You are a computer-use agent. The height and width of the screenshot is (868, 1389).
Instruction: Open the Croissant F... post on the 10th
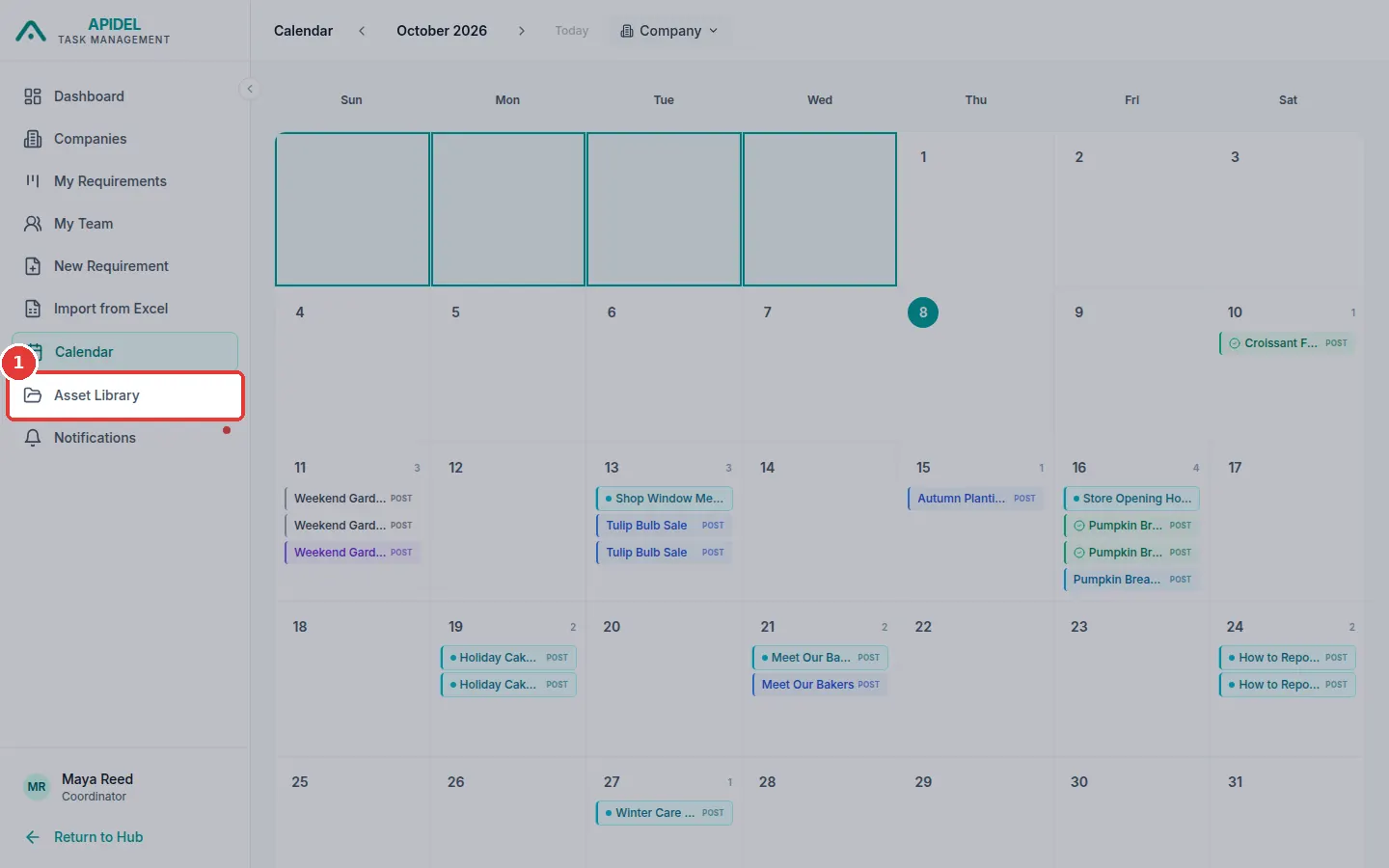pos(1288,343)
